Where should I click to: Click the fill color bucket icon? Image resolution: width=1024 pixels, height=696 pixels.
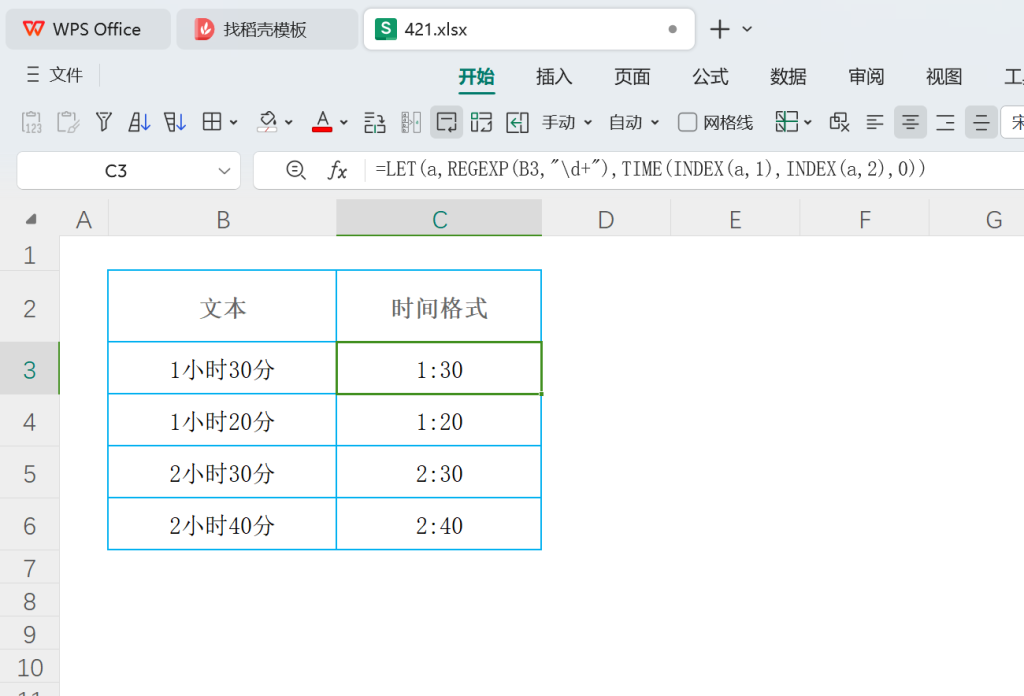click(x=267, y=122)
